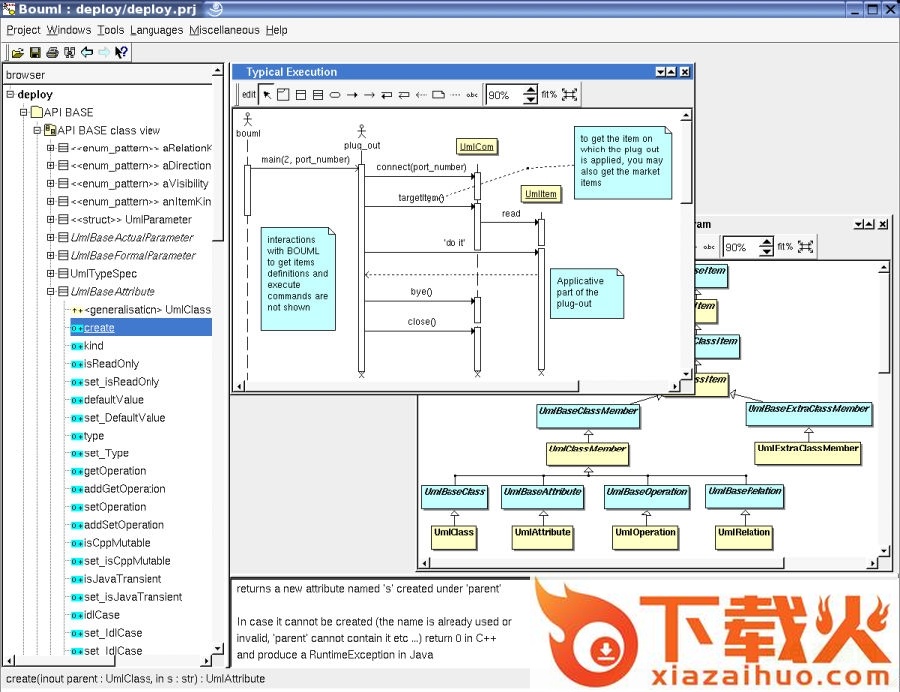Select the three-section class instance tool
The width and height of the screenshot is (900, 692).
click(318, 95)
